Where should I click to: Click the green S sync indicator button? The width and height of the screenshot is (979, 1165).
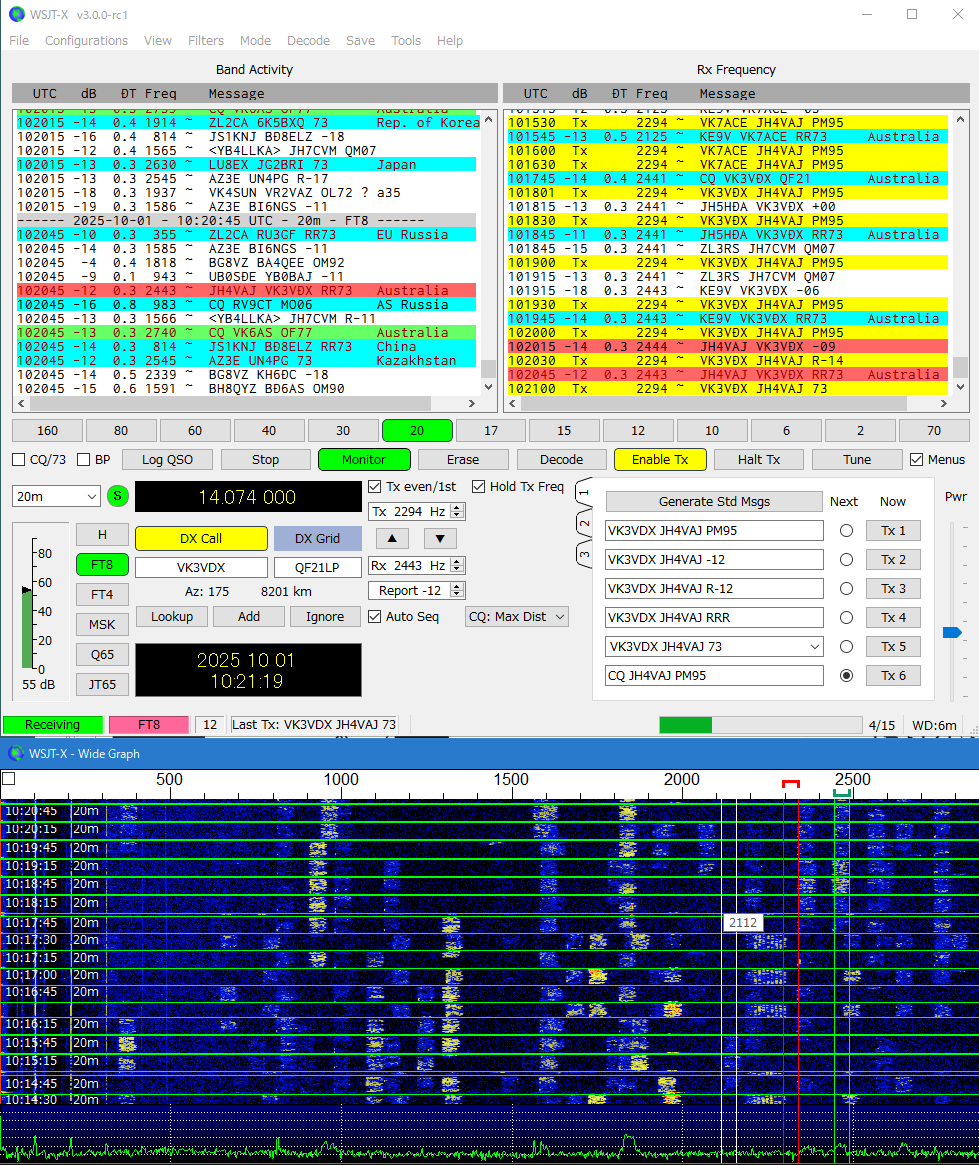pos(119,496)
